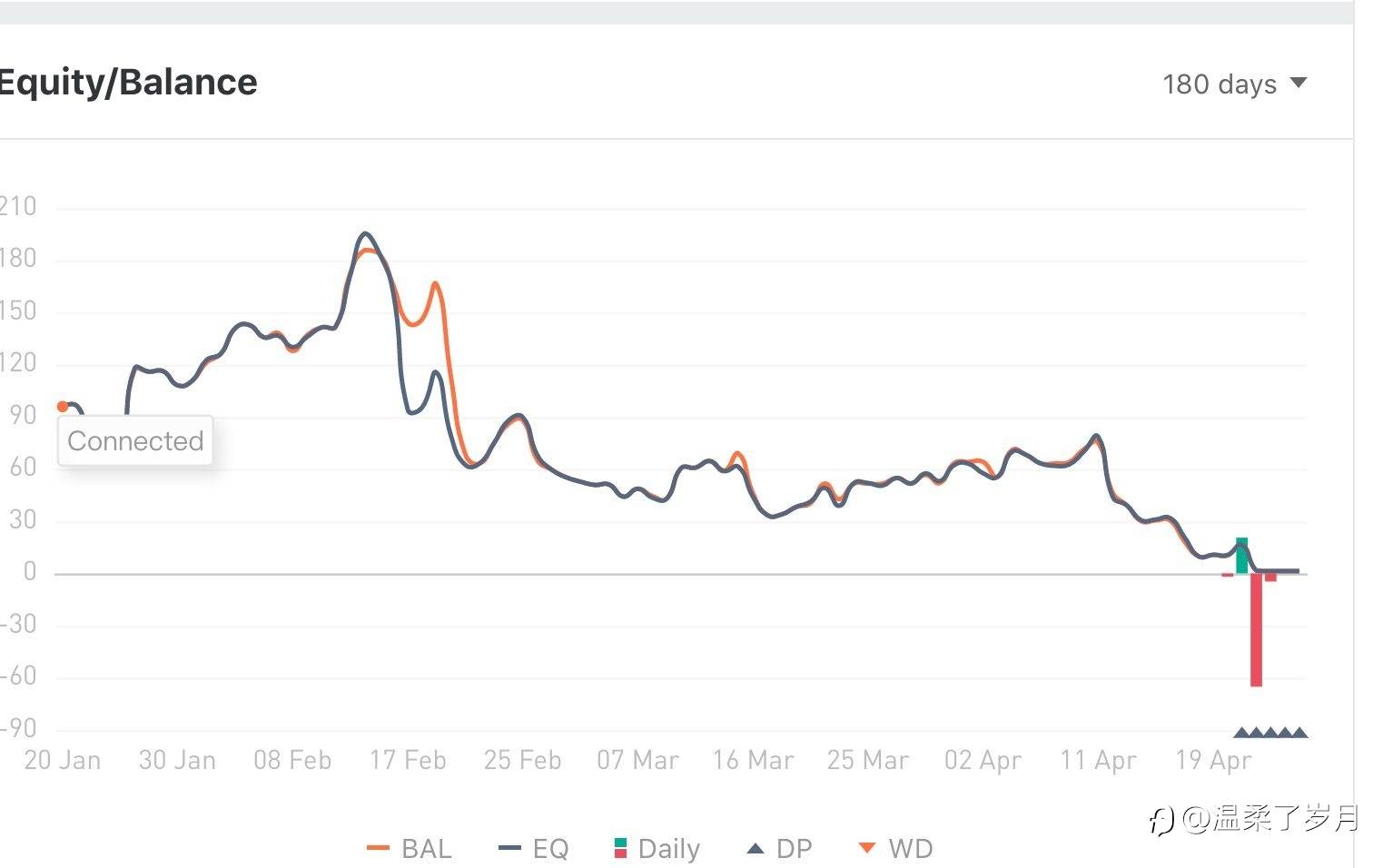1373x868 pixels.
Task: Toggle the Daily series legend label
Action: point(669,848)
